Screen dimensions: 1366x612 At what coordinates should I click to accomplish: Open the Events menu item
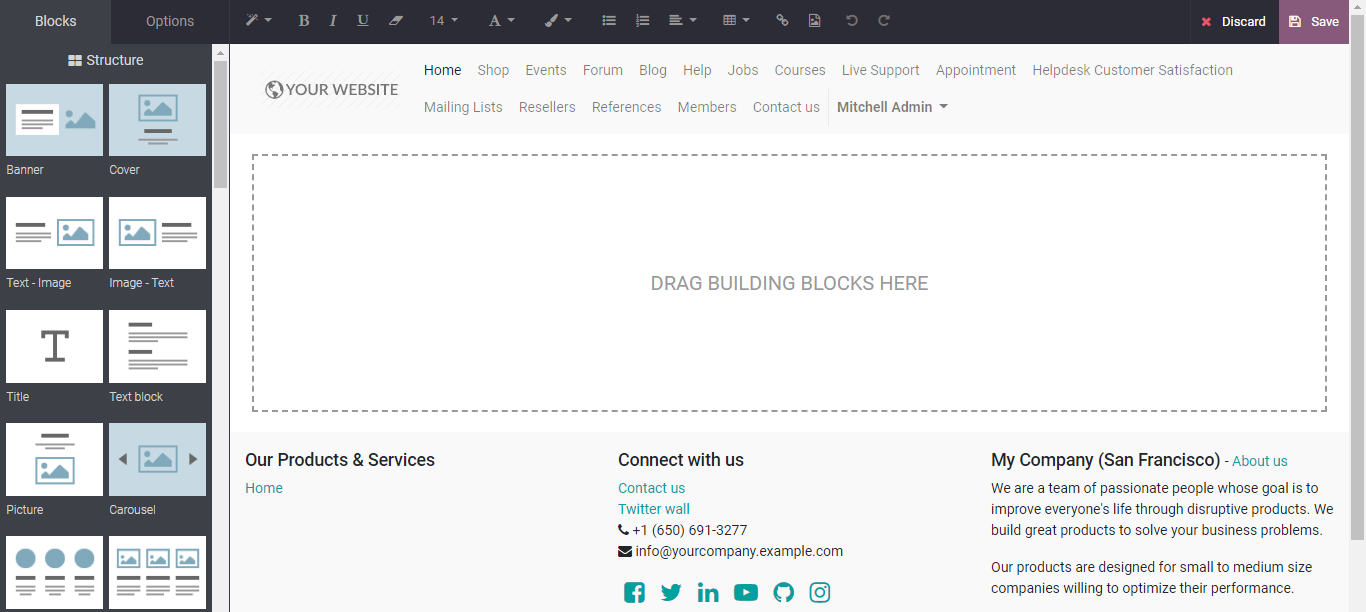click(546, 70)
